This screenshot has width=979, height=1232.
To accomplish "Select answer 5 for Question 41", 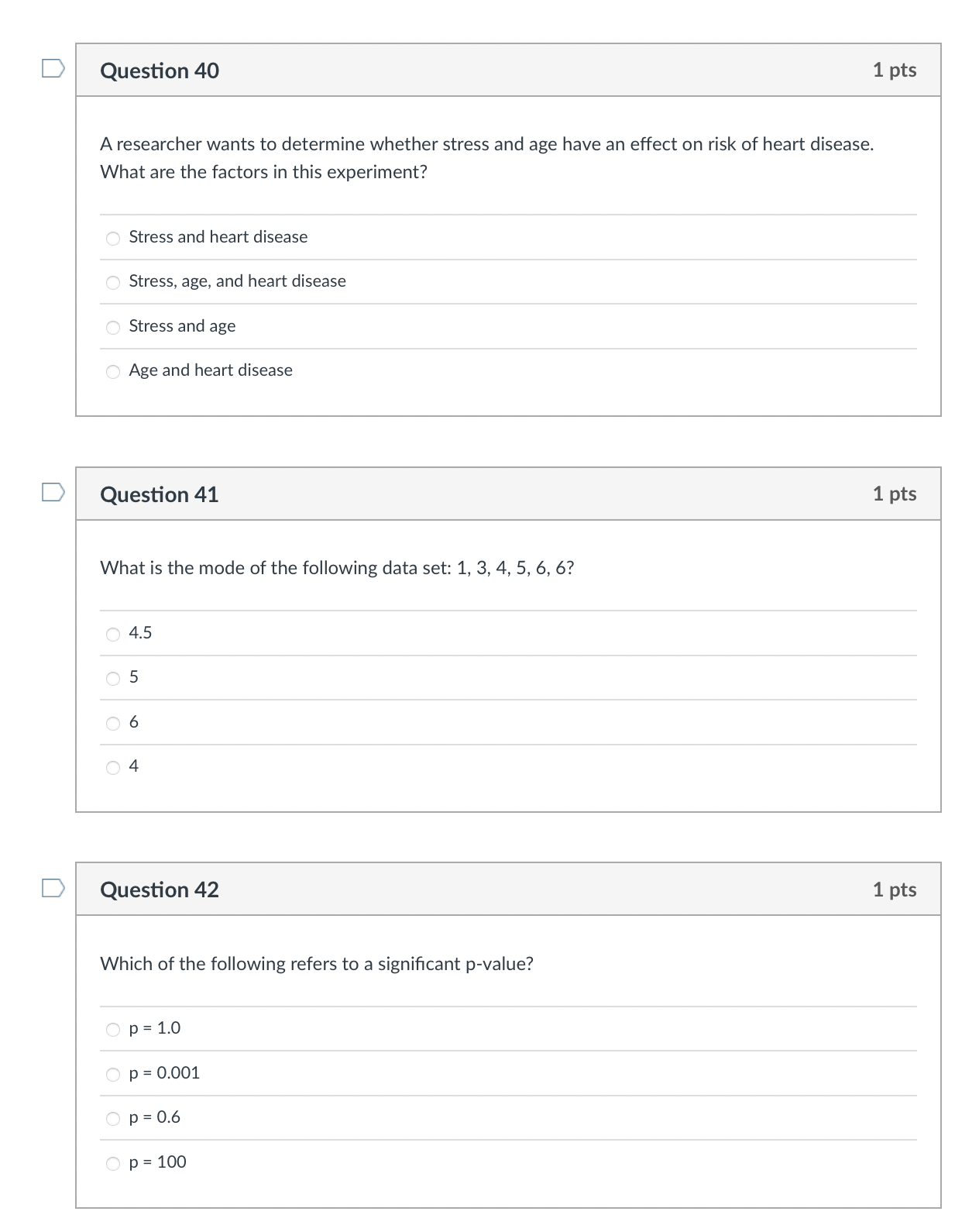I will [113, 678].
